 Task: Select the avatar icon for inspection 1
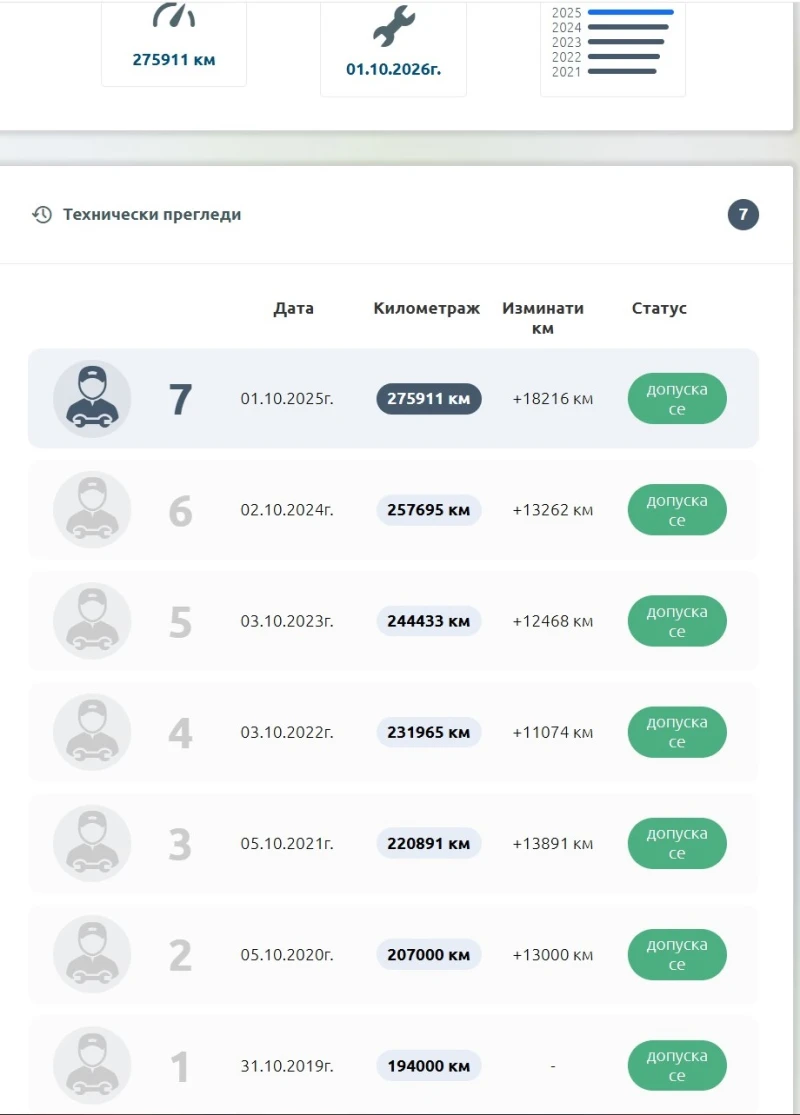91,1065
